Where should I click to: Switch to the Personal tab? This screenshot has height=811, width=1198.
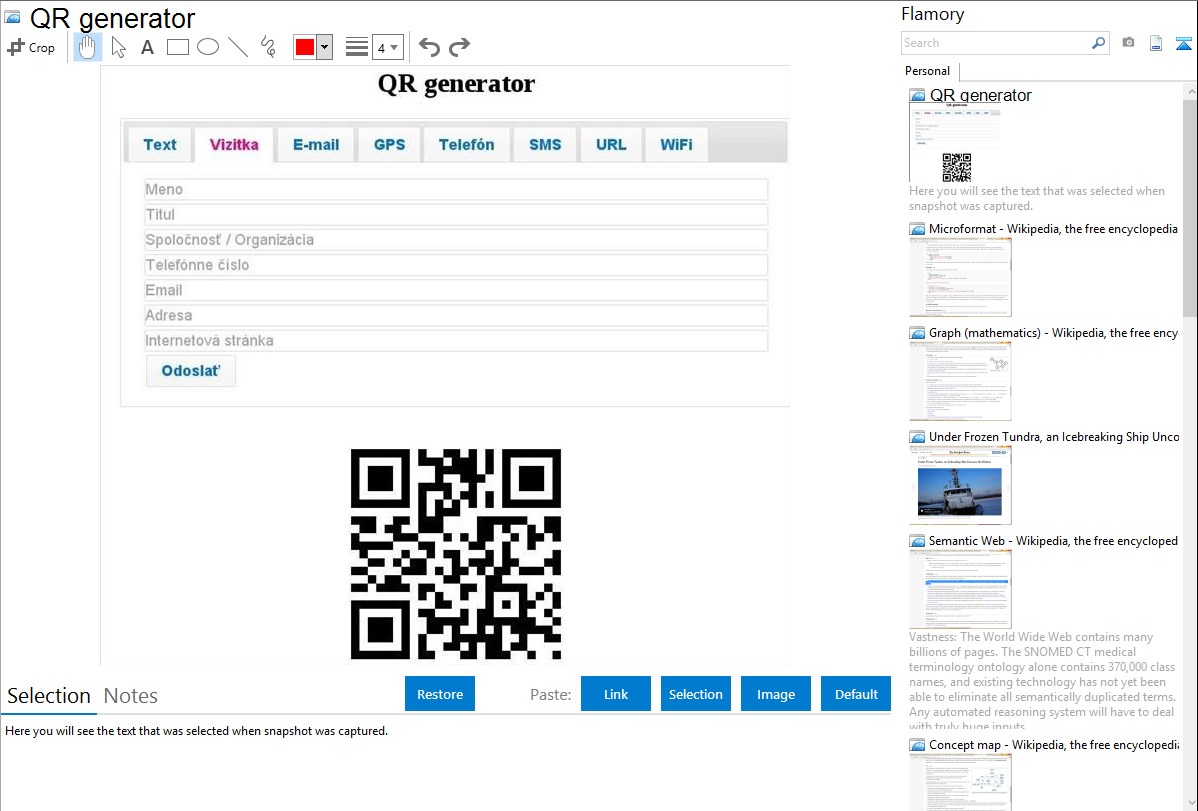pyautogui.click(x=928, y=71)
